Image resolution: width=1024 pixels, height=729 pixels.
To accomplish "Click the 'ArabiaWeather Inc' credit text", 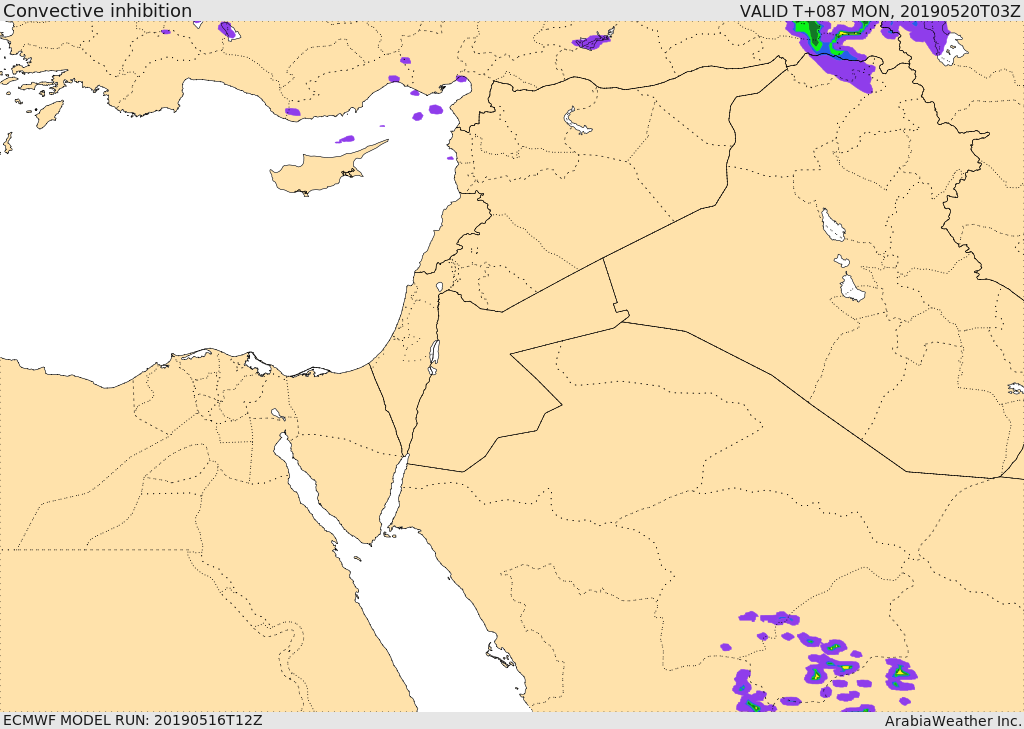I will [952, 721].
